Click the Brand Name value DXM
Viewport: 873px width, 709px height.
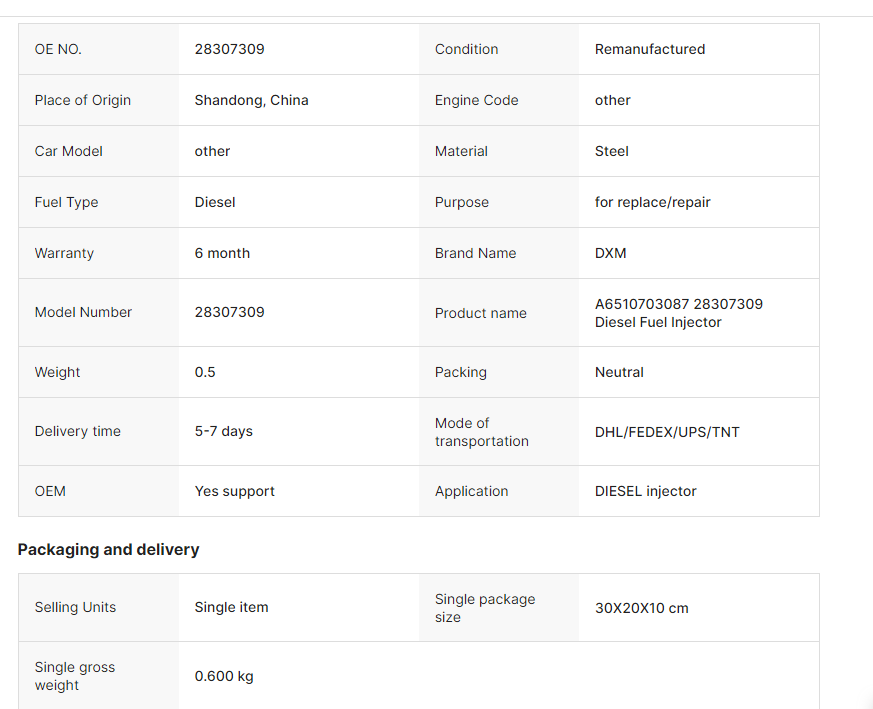[x=611, y=253]
